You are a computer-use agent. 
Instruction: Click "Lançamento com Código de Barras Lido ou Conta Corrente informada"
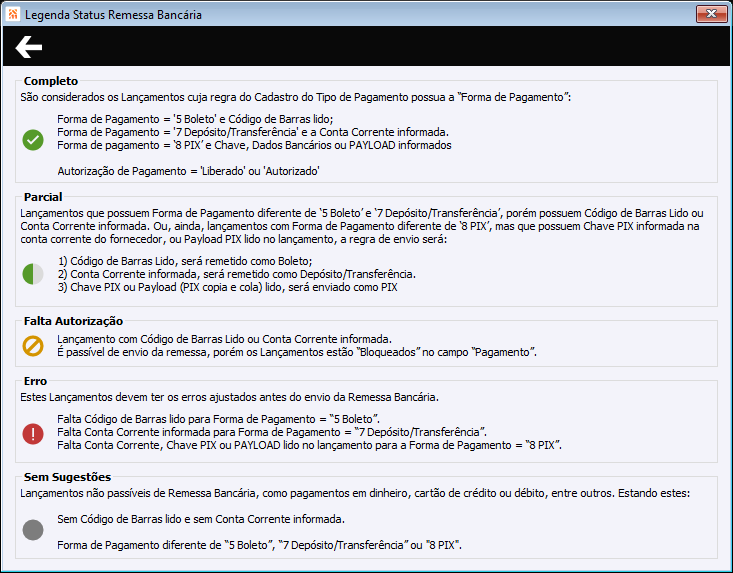[224, 339]
